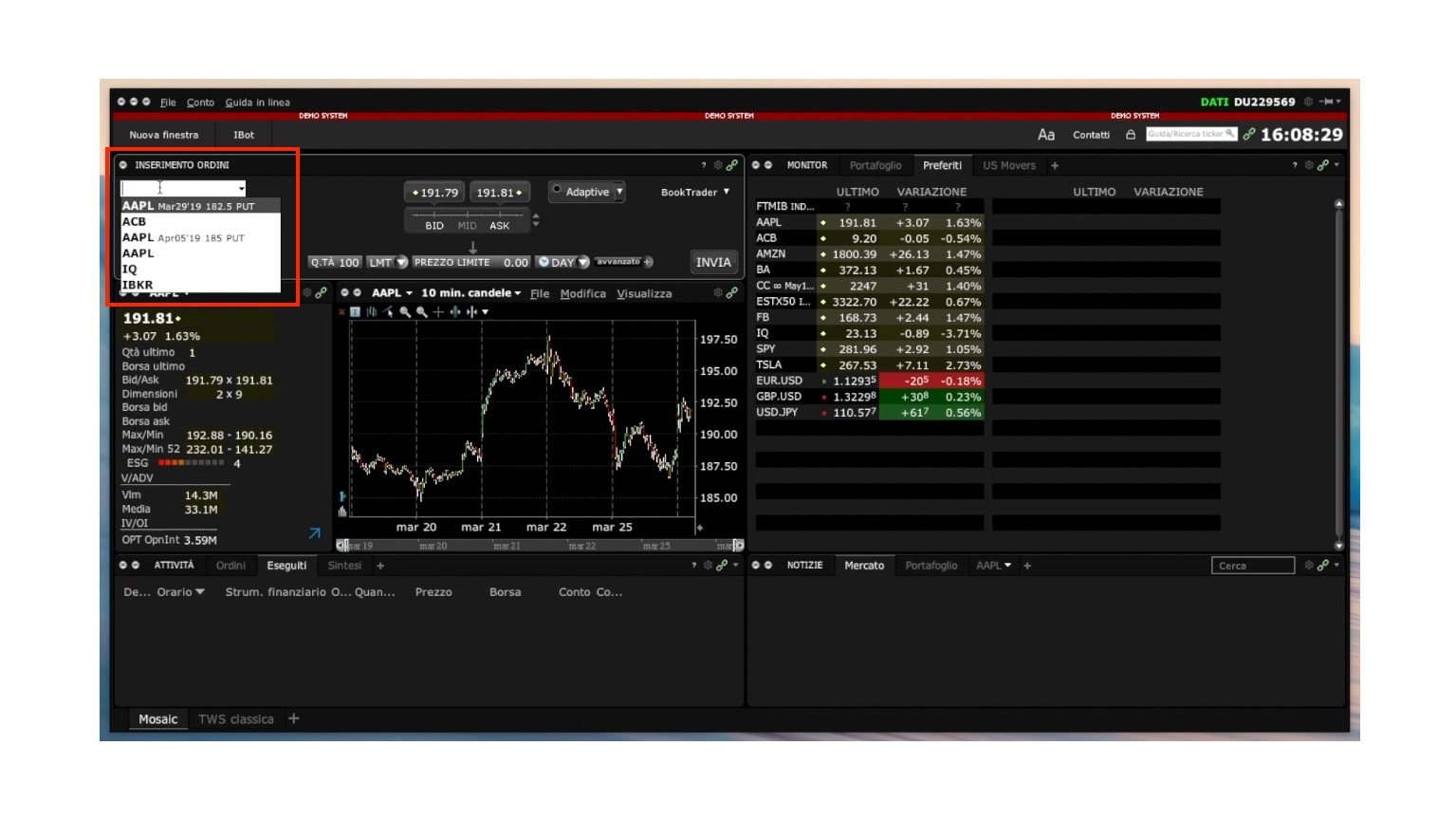Open the BookTrader dropdown
The image size is (1456, 820).
[x=695, y=192]
